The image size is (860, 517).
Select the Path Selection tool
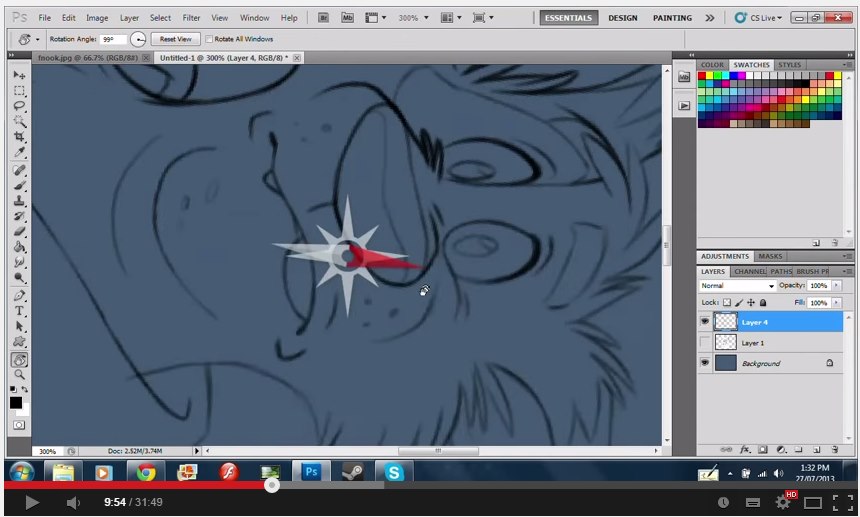(x=19, y=326)
